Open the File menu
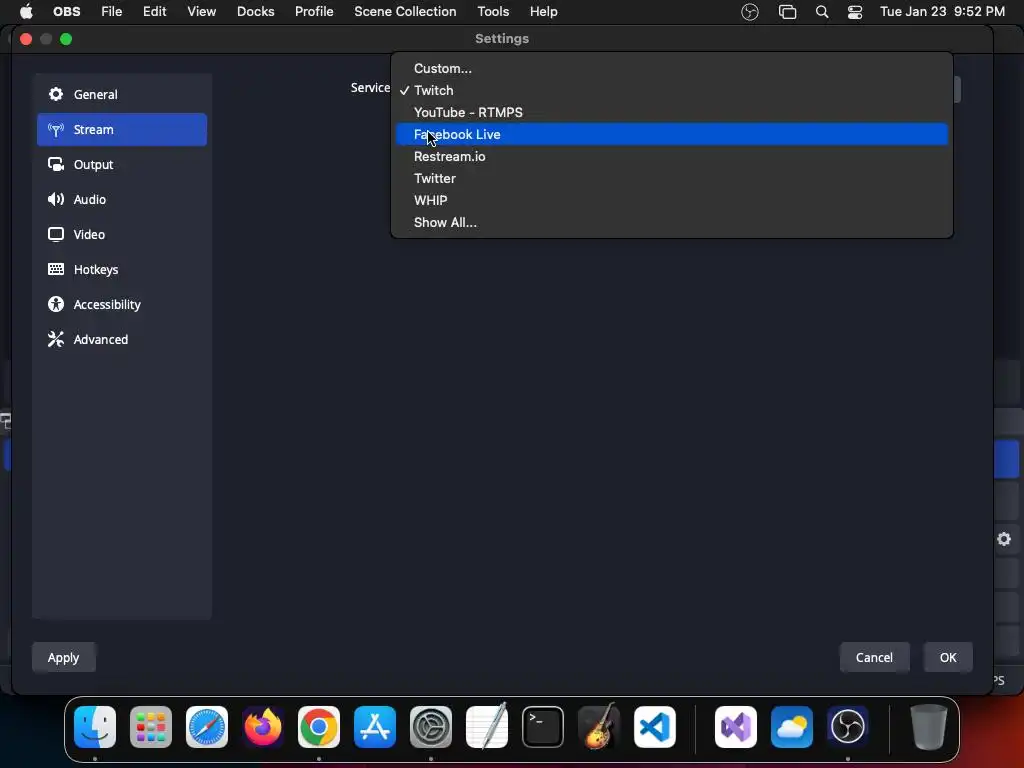The image size is (1024, 768). (112, 12)
